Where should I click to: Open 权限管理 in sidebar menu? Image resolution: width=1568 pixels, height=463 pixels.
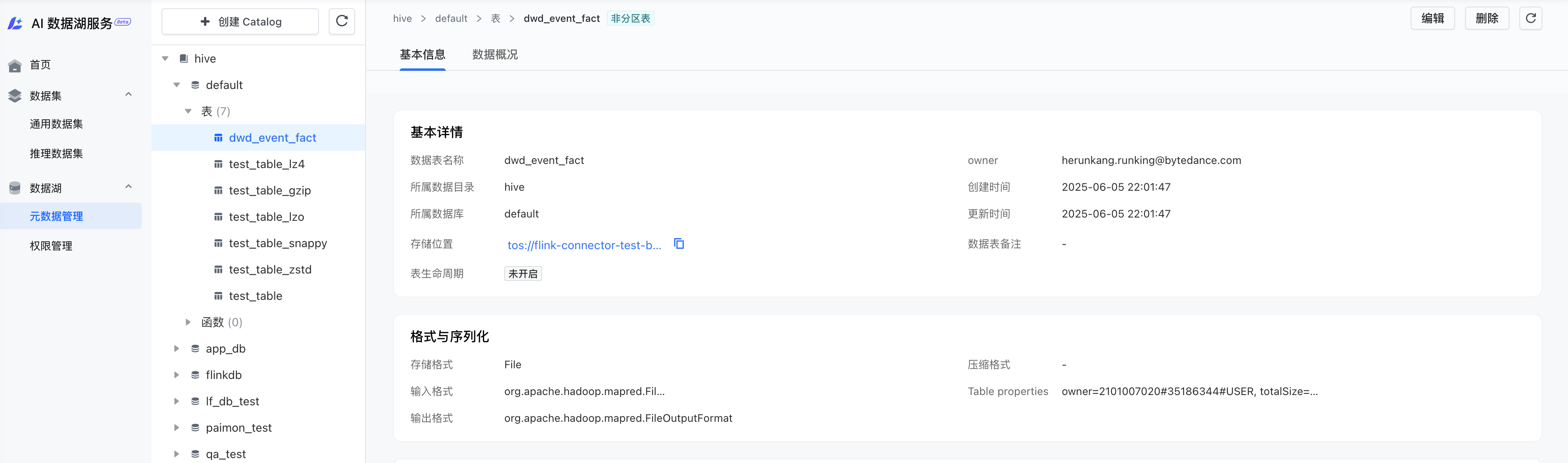[x=51, y=246]
